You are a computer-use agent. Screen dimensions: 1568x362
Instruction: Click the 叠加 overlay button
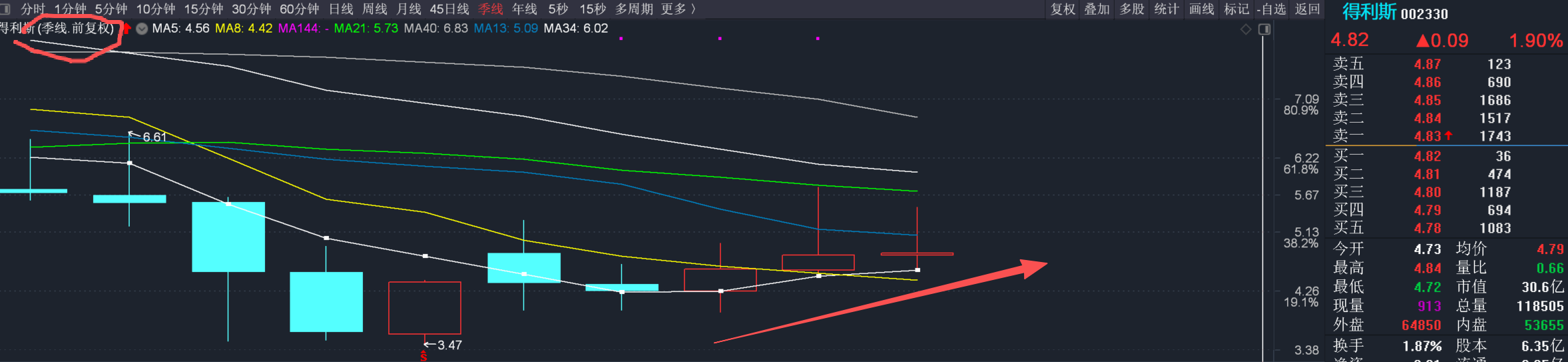point(1097,9)
